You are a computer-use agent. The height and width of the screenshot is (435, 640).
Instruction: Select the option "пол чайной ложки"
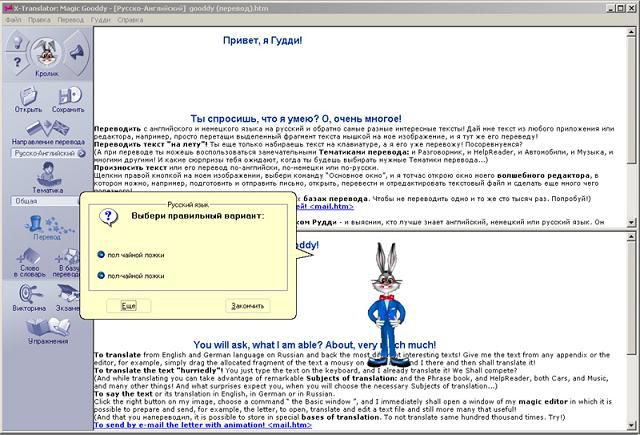(x=101, y=254)
